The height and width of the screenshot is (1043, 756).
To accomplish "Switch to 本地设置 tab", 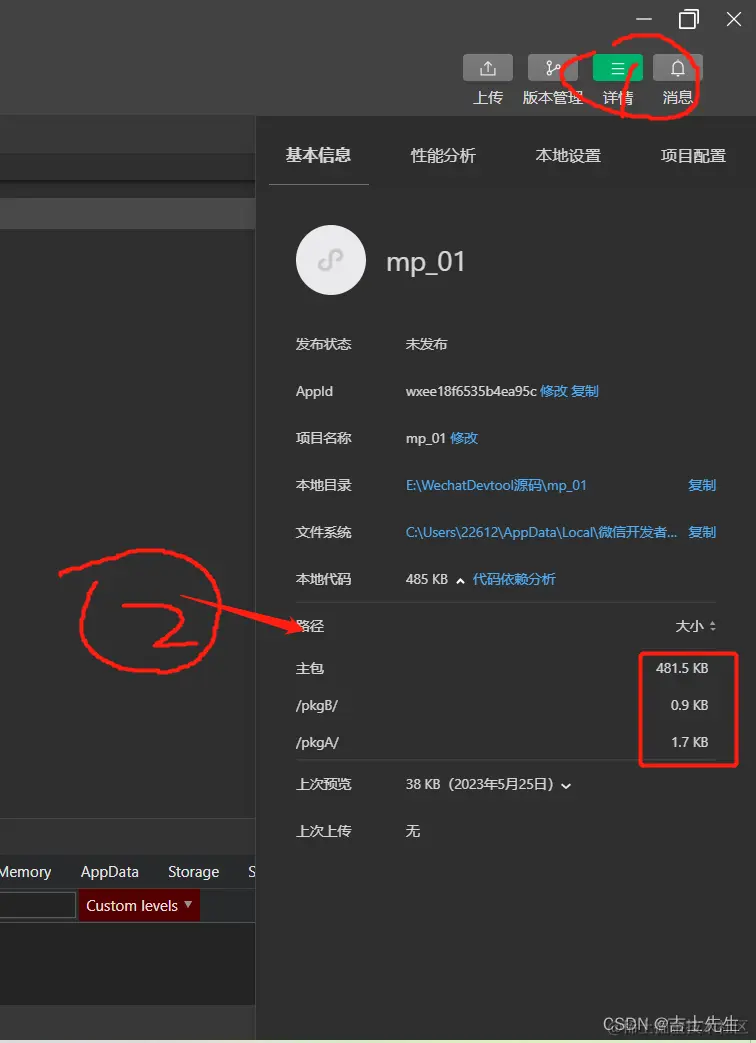I will 568,156.
